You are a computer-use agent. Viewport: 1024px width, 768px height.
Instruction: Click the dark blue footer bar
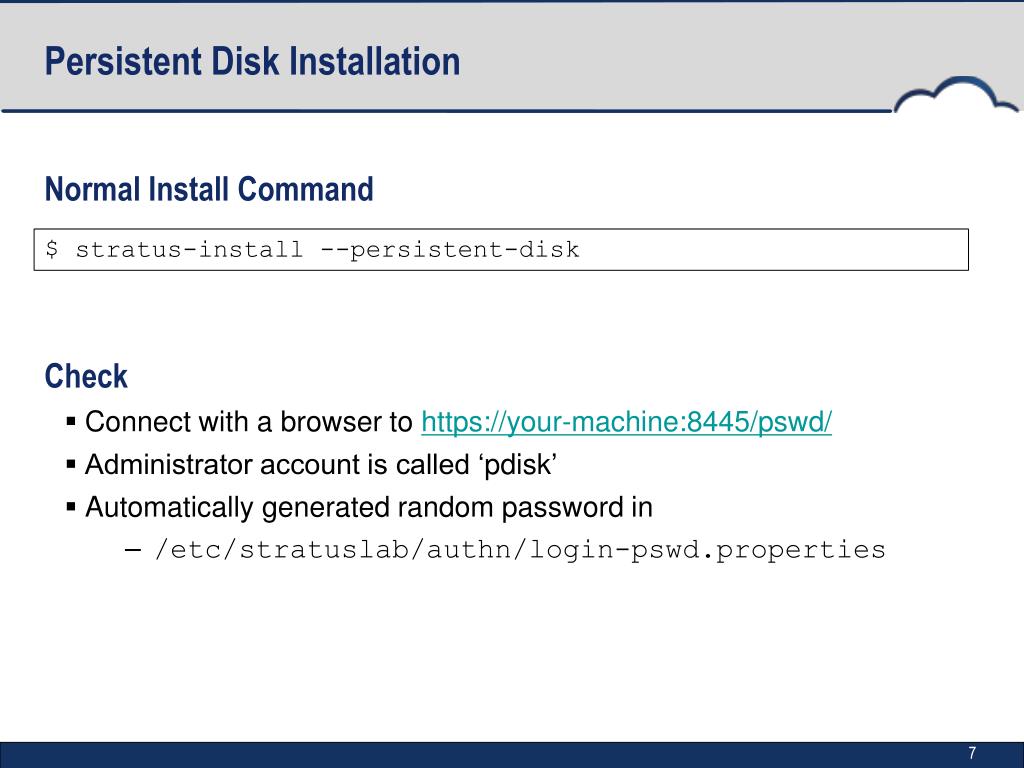coord(512,755)
